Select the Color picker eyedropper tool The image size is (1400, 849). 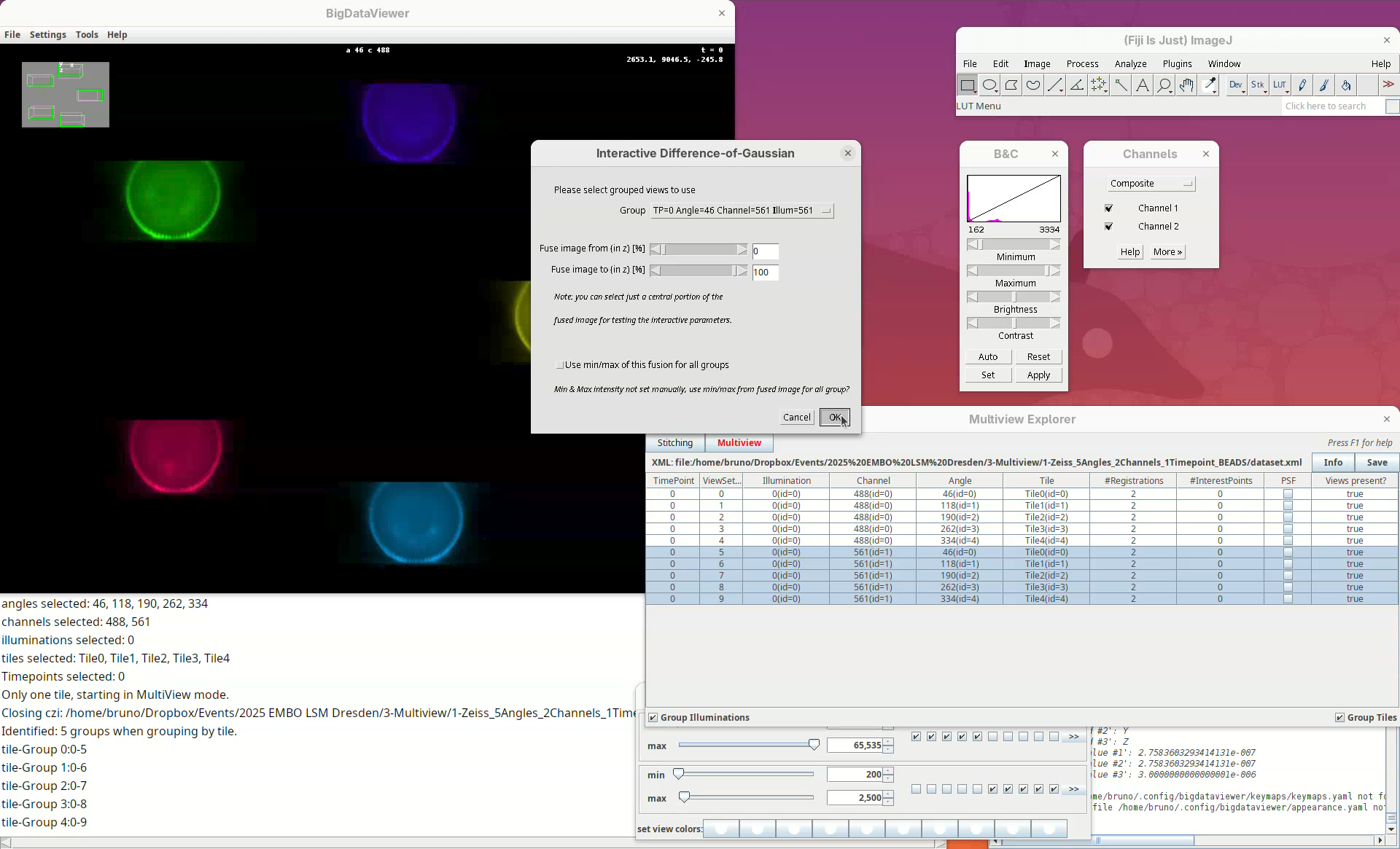point(1210,85)
